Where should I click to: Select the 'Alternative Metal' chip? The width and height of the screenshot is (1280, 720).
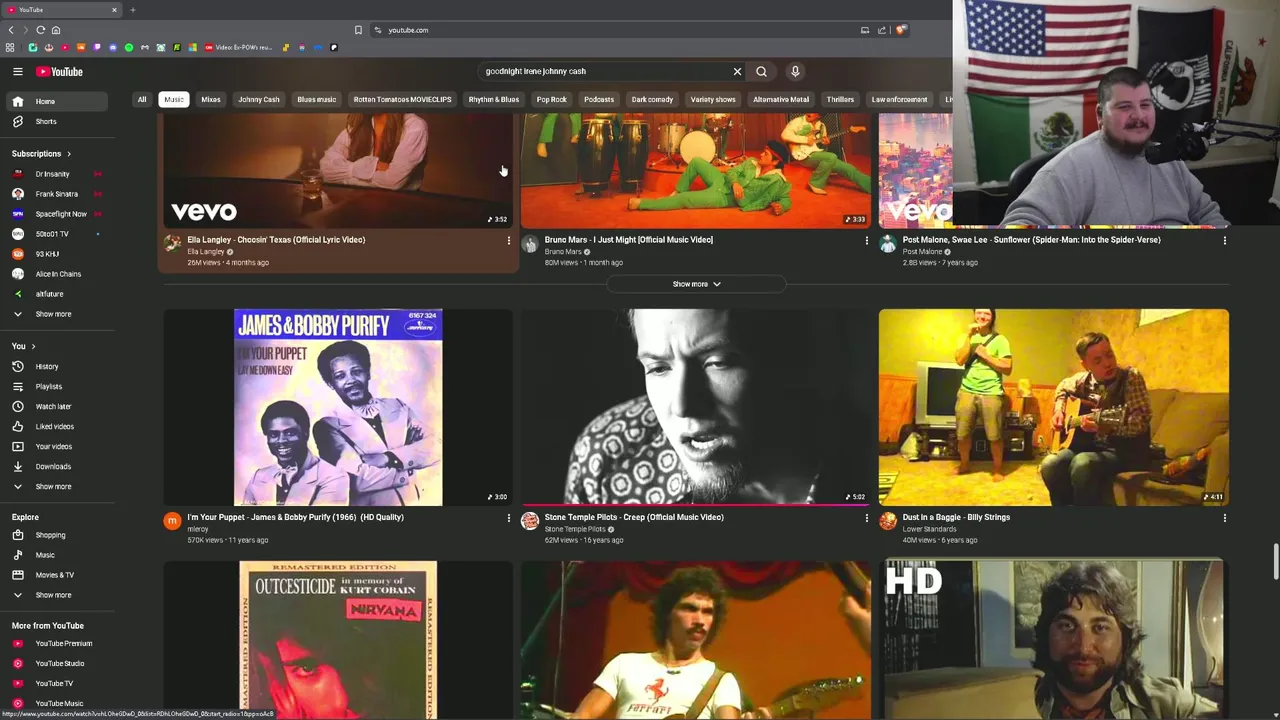tap(781, 99)
